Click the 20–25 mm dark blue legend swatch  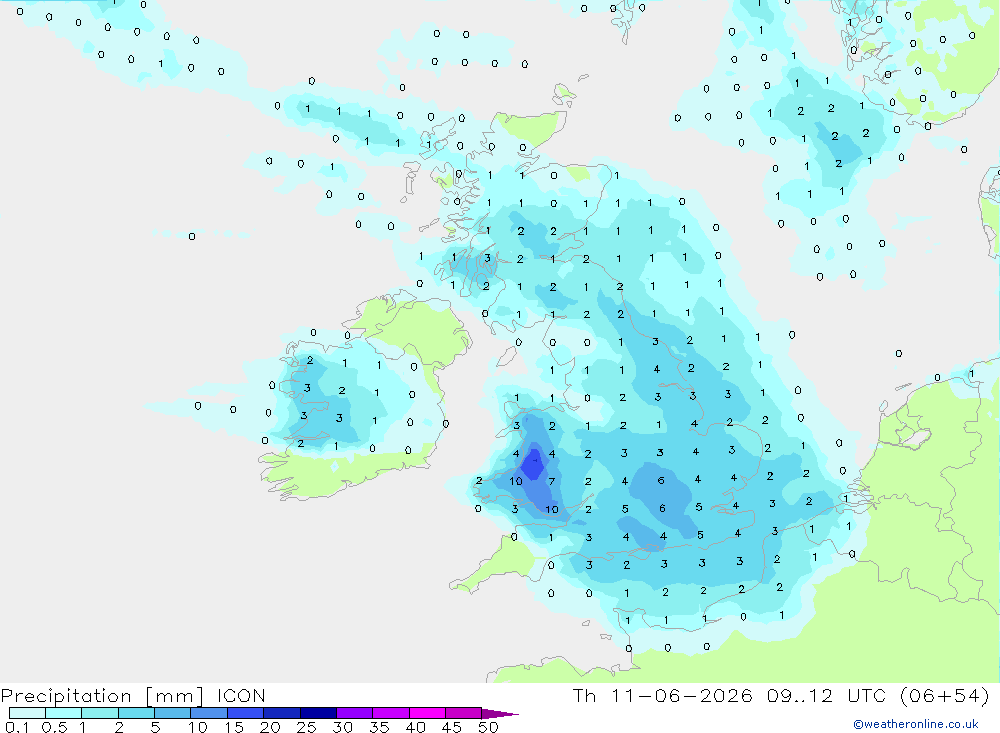pyautogui.click(x=282, y=713)
